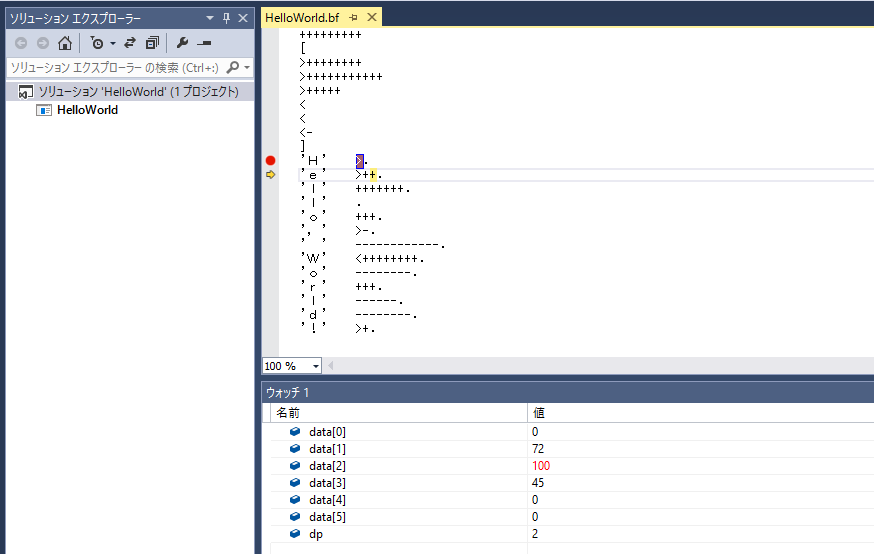
Task: Click the ウォッチ 1 panel title
Action: click(x=288, y=392)
